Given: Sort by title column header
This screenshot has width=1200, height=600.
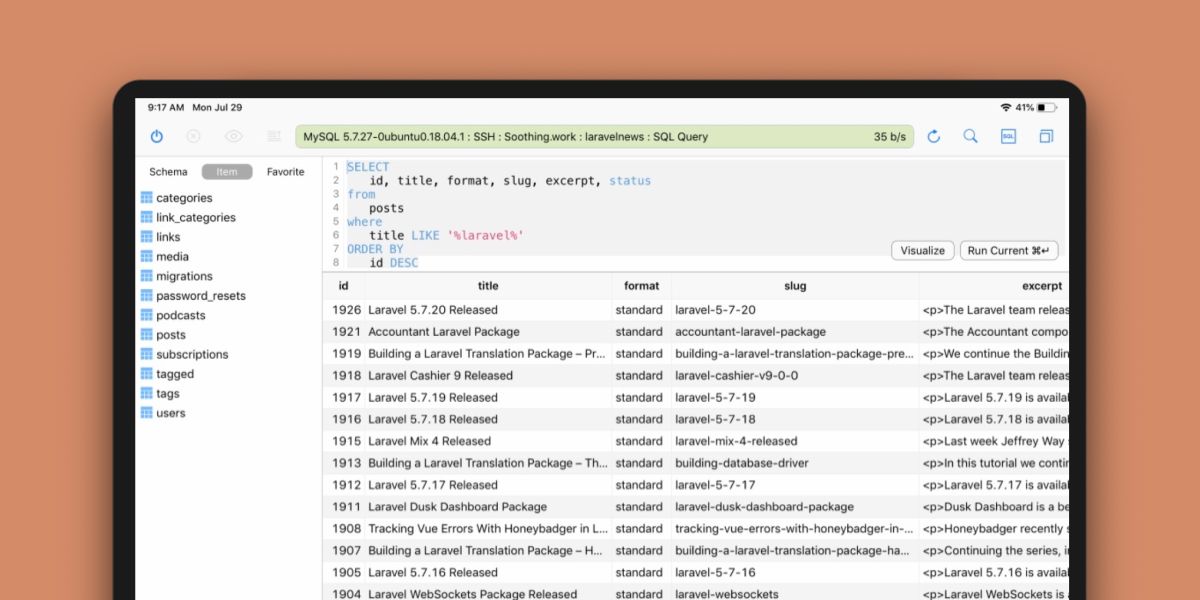Looking at the screenshot, I should pyautogui.click(x=488, y=286).
